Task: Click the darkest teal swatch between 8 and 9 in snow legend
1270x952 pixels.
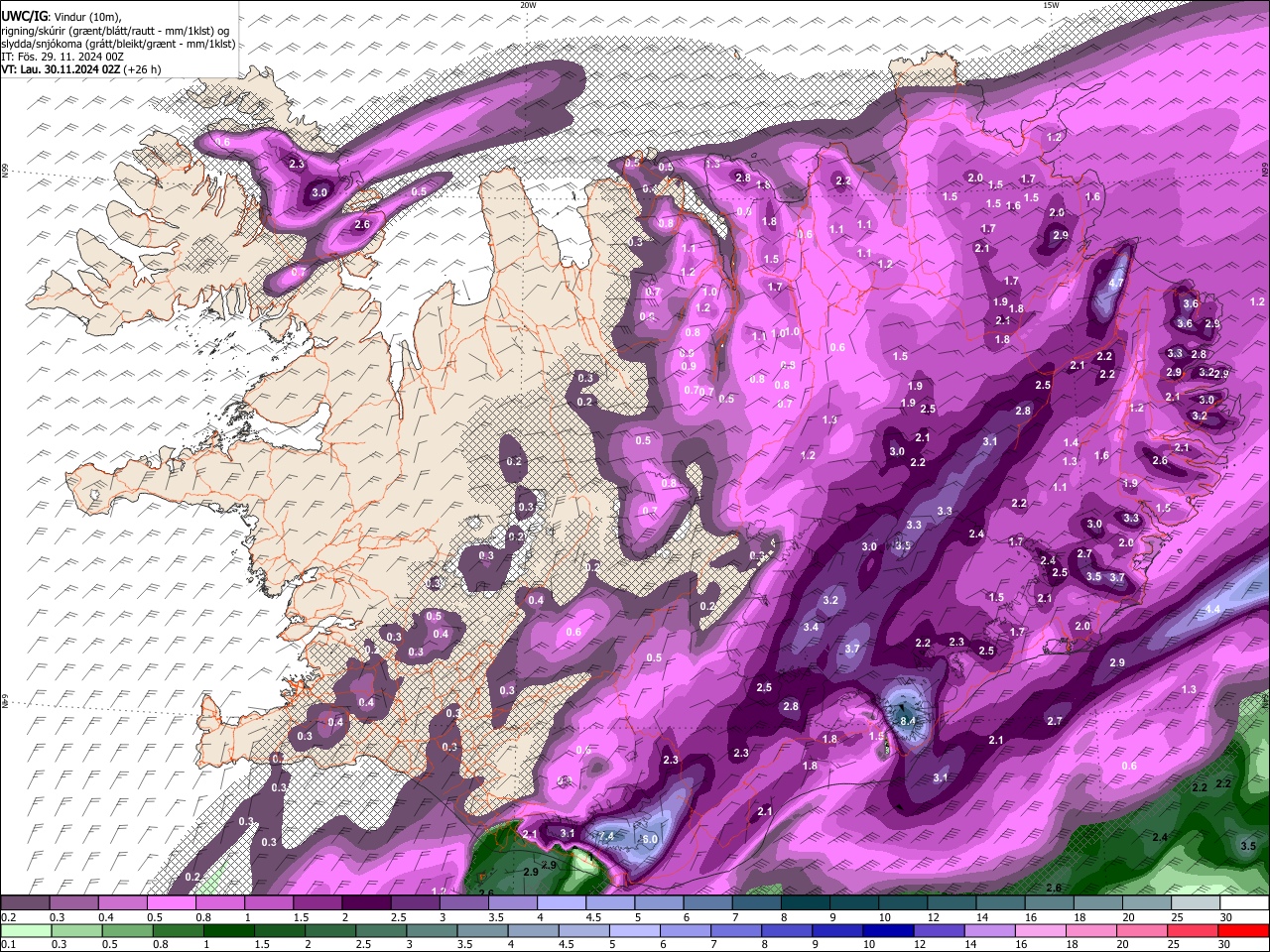Action: 806,903
